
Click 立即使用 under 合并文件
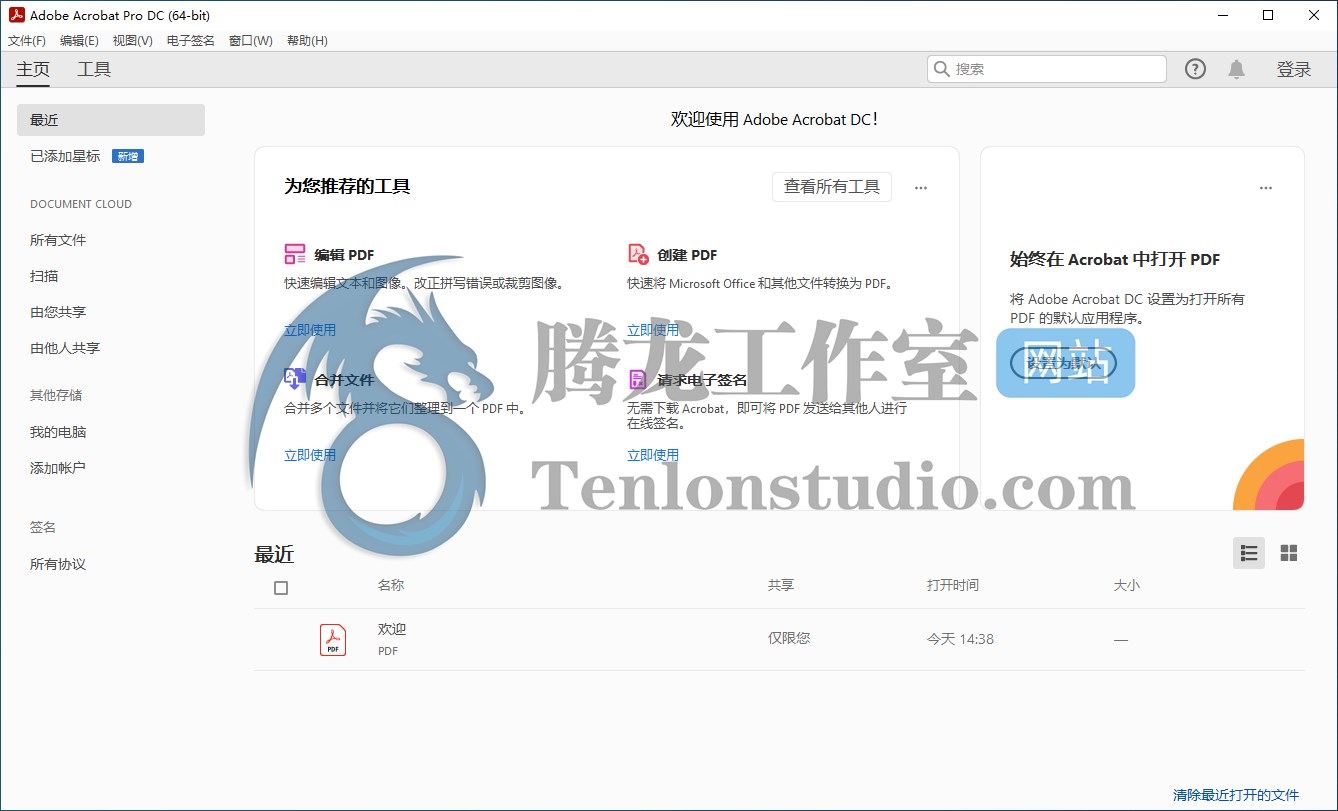pyautogui.click(x=310, y=455)
